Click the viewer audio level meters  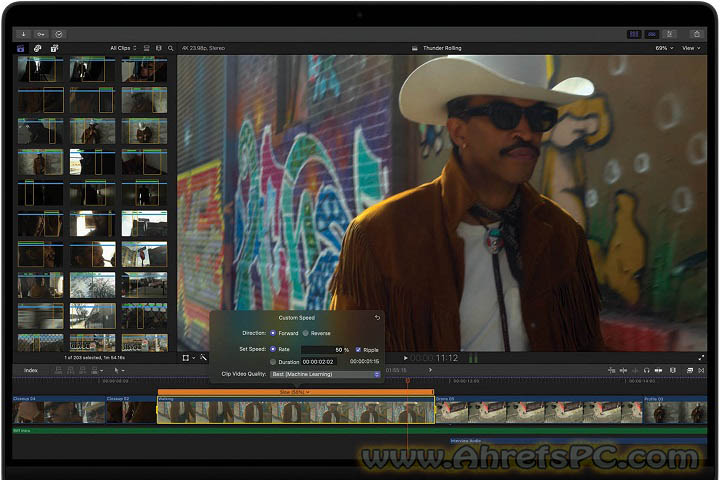point(472,358)
